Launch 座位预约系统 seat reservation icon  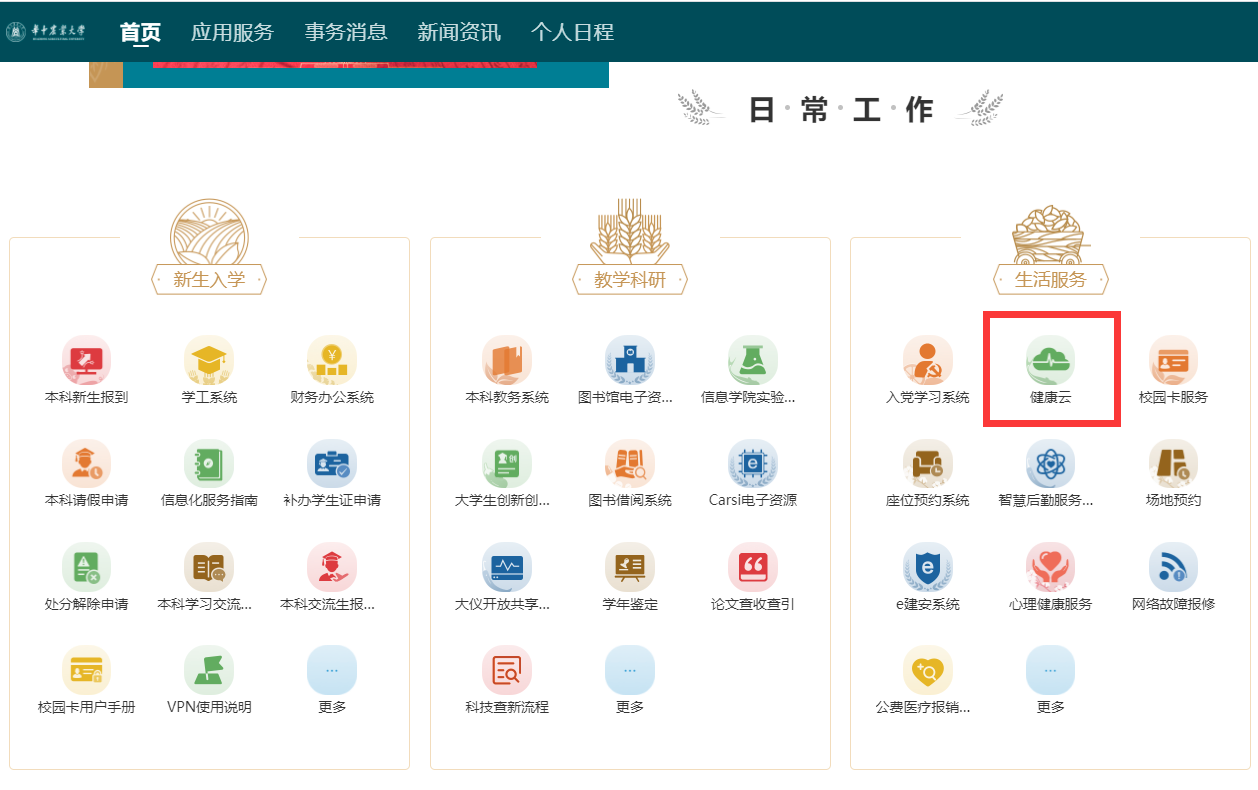pyautogui.click(x=927, y=466)
